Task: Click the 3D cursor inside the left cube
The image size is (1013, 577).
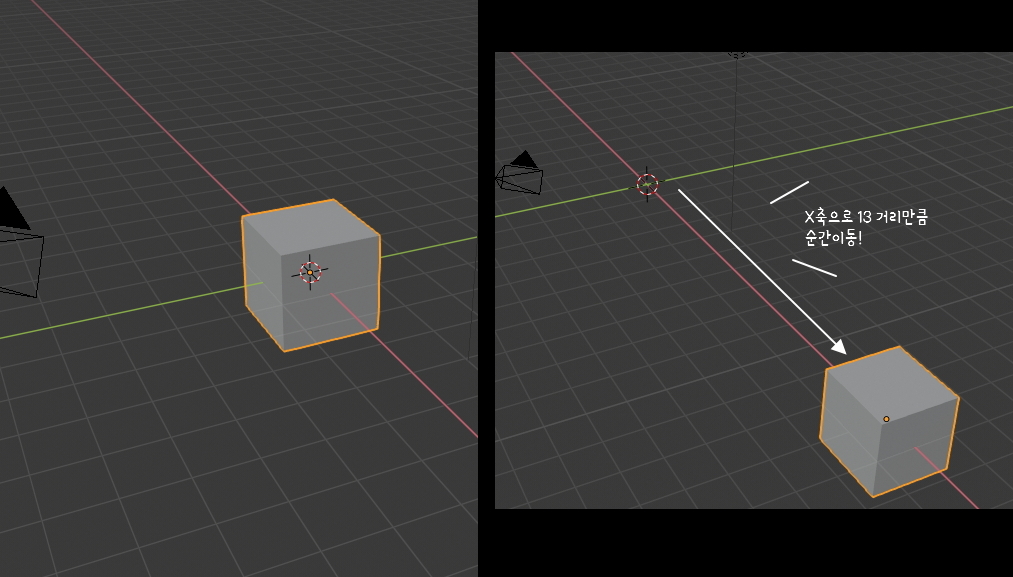Action: pos(310,273)
